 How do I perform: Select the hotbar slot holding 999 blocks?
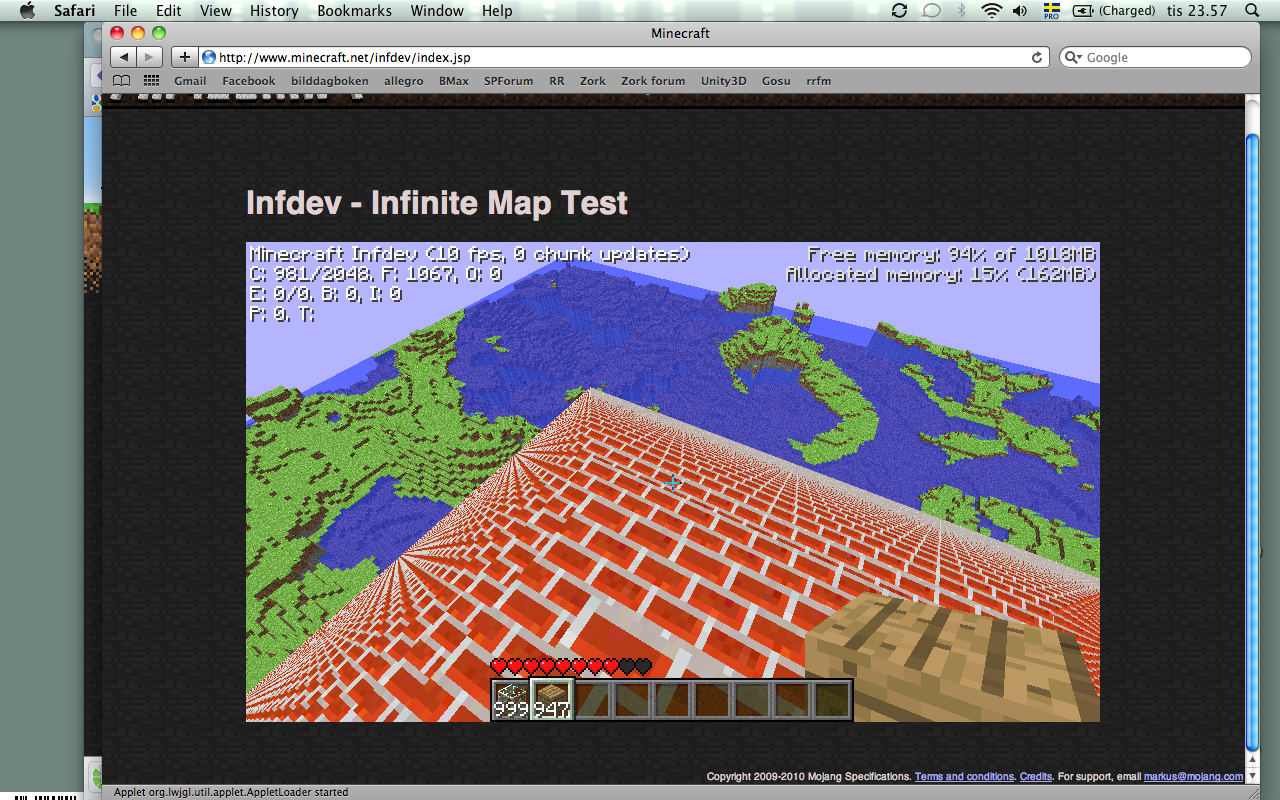511,700
